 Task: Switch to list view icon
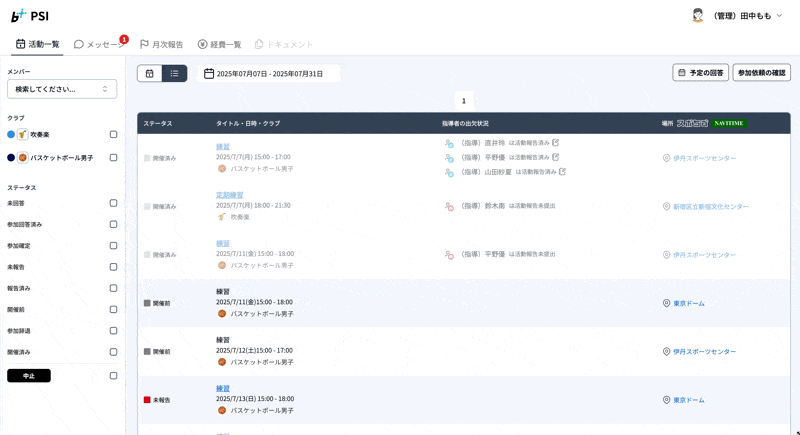174,73
